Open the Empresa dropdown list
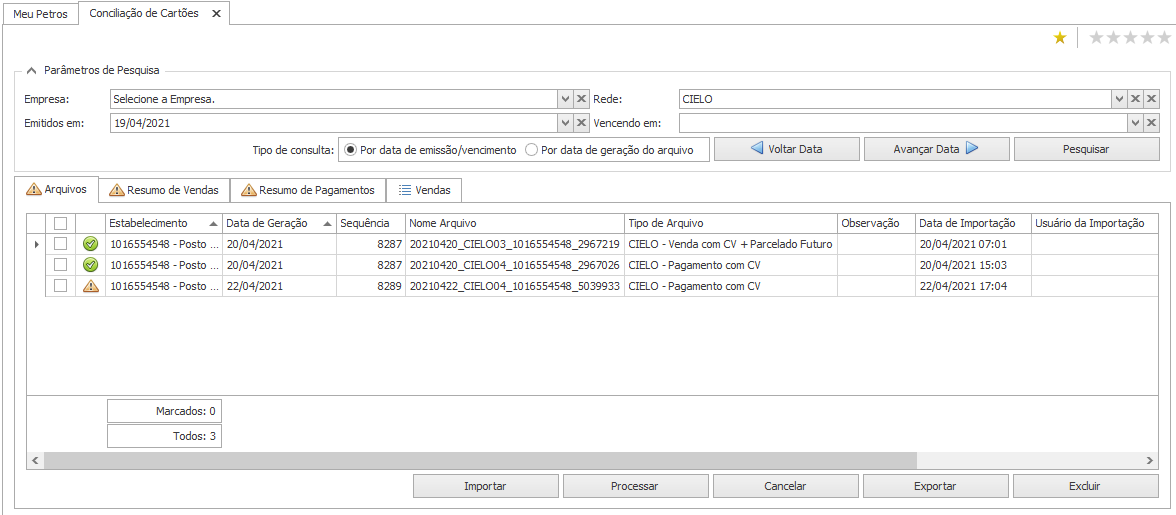The height and width of the screenshot is (515, 1176). coord(564,99)
